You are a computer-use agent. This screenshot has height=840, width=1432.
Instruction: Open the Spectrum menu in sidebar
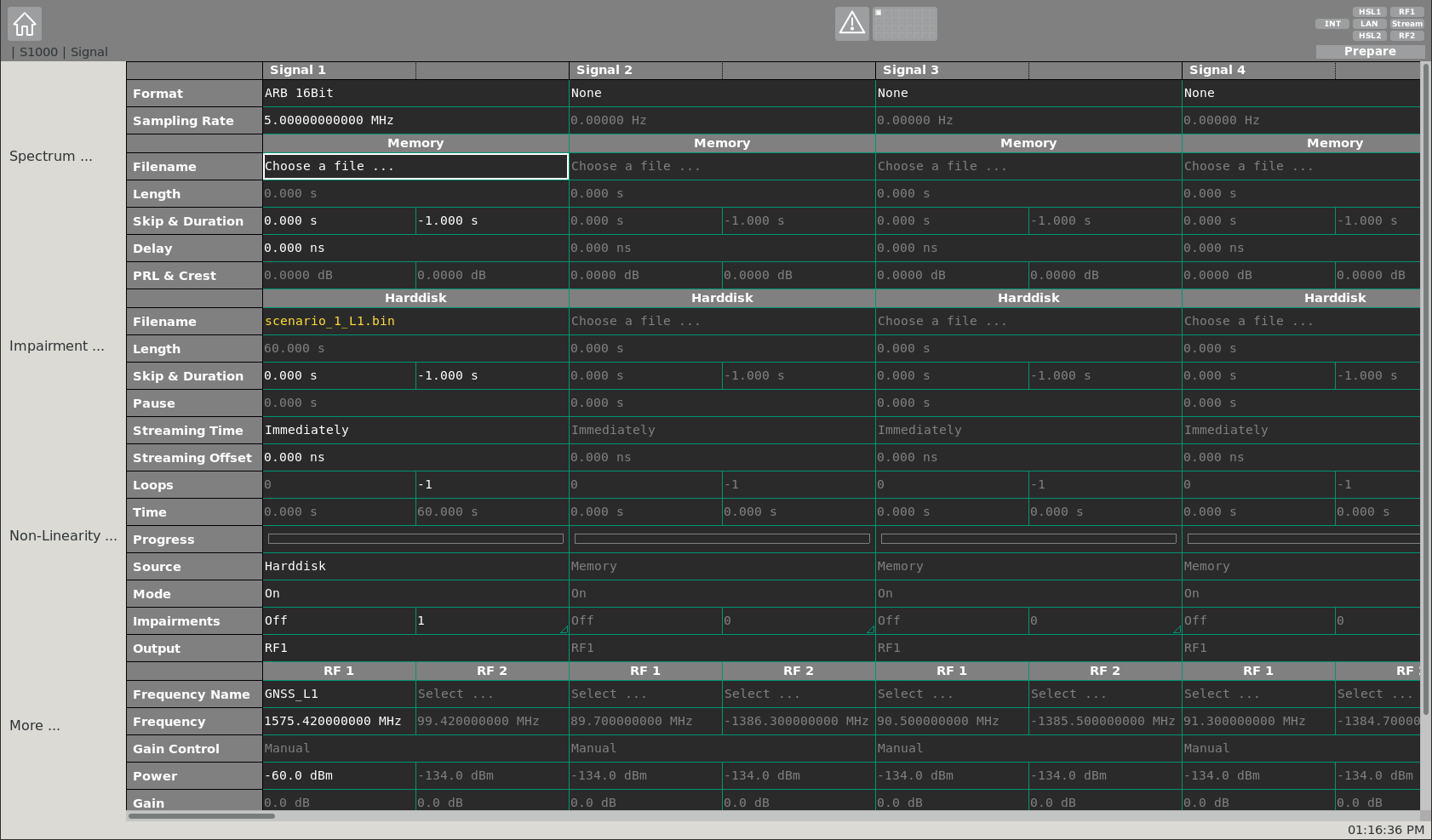point(51,156)
